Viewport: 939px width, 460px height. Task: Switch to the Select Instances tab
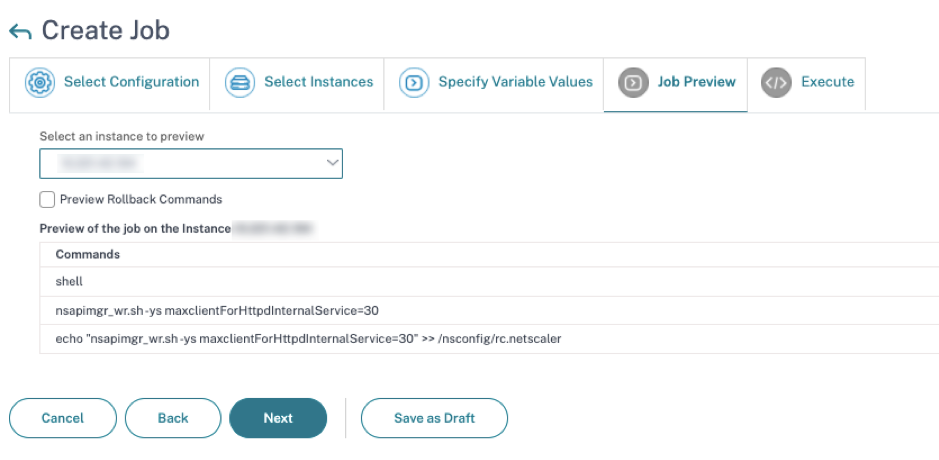point(297,84)
